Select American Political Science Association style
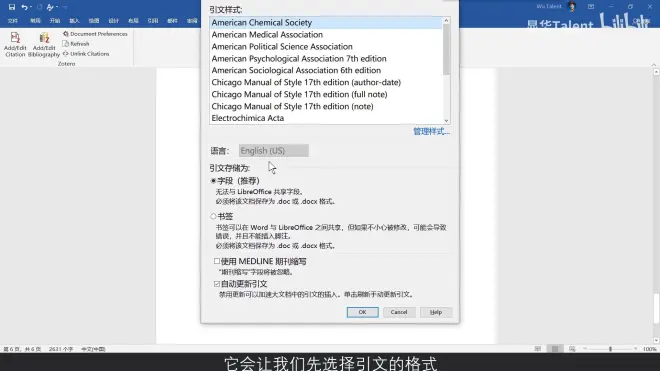 pyautogui.click(x=326, y=47)
